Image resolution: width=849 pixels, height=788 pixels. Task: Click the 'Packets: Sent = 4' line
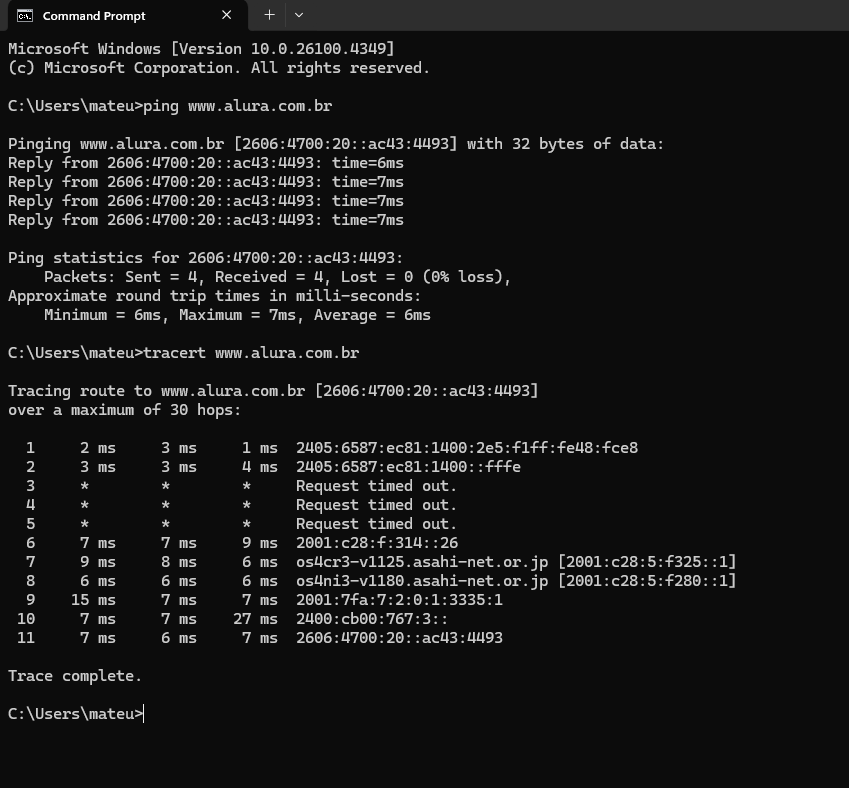coord(277,277)
